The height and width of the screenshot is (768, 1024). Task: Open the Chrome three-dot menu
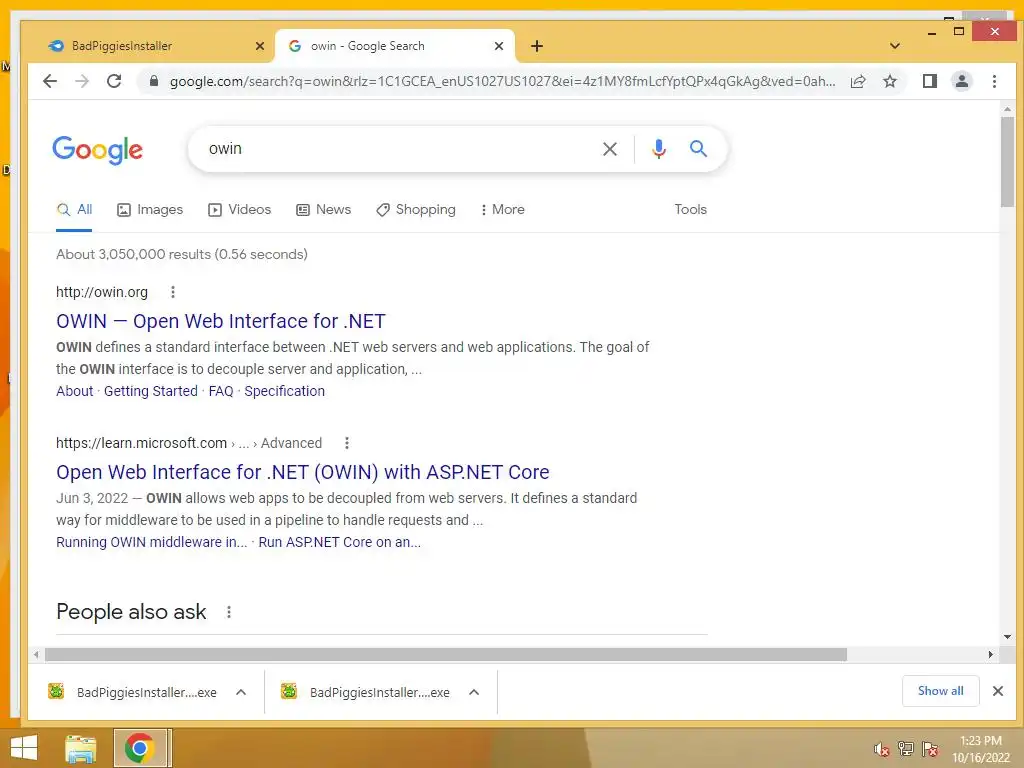coord(994,81)
